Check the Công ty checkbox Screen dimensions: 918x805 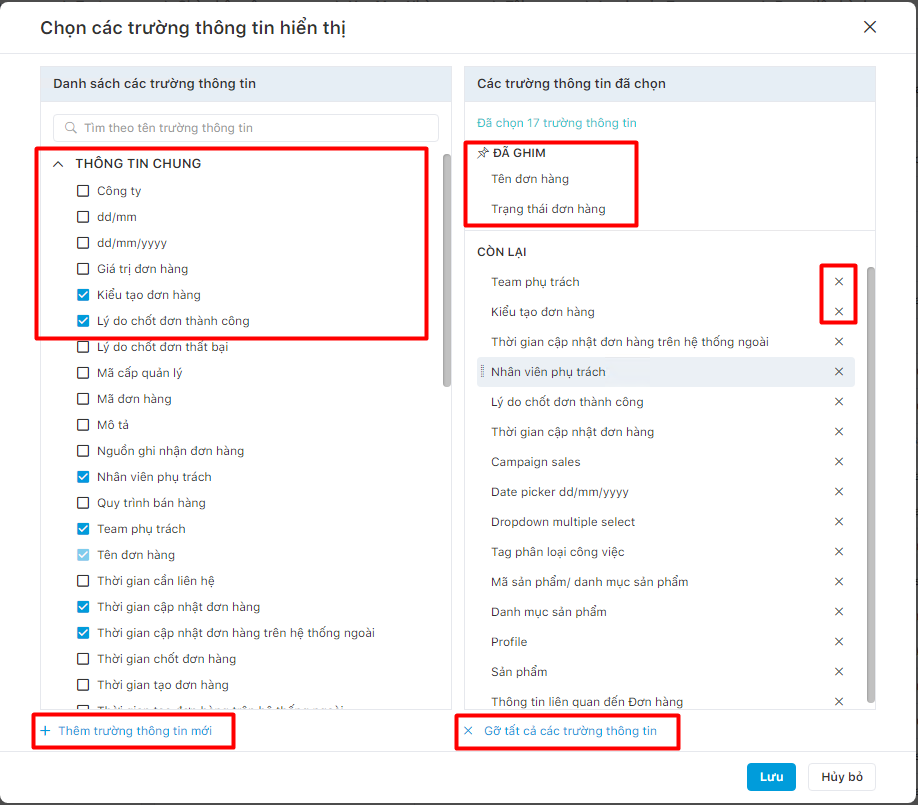(x=83, y=191)
